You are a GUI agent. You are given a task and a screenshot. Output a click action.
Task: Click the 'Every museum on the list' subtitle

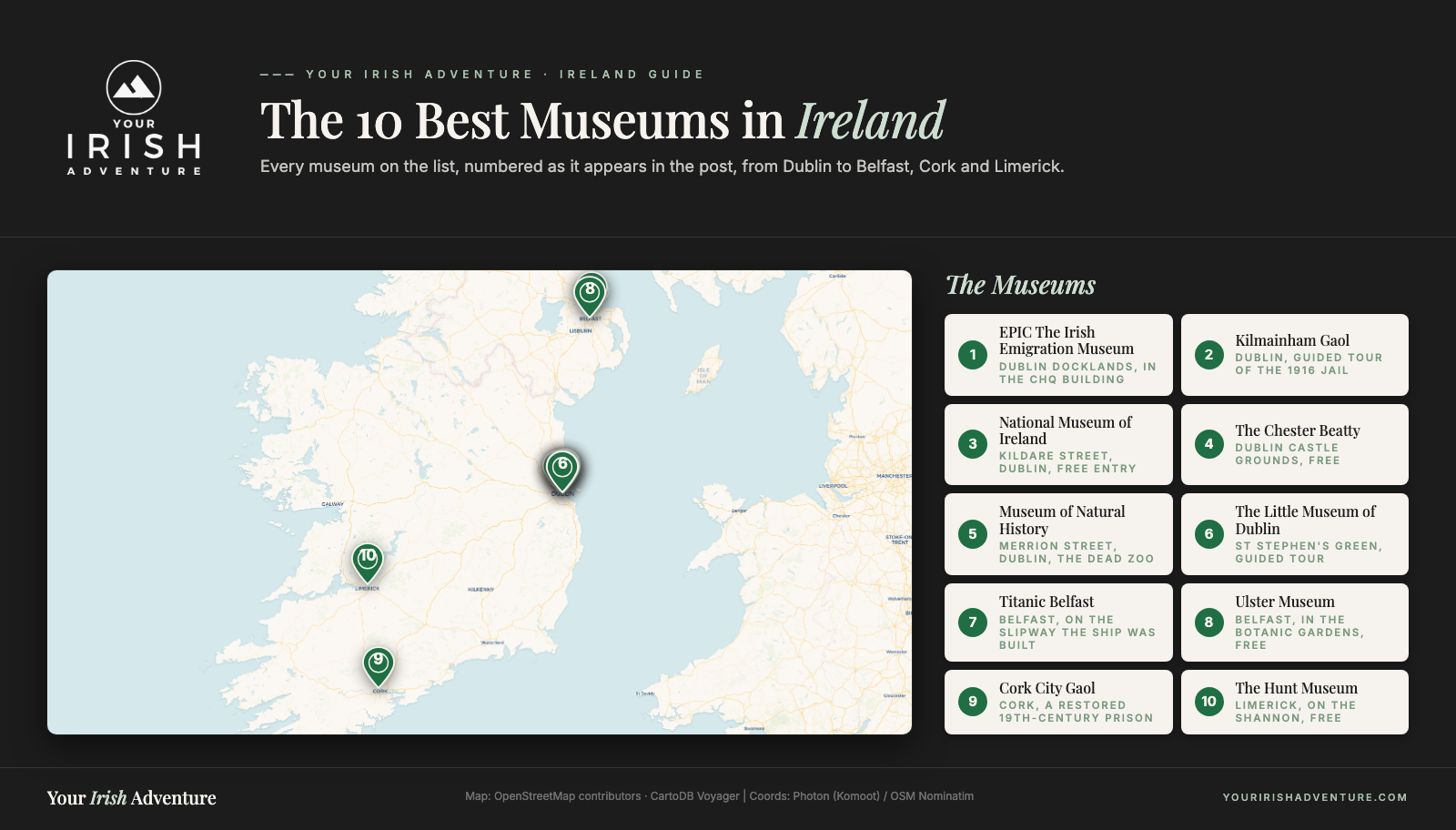tap(662, 167)
